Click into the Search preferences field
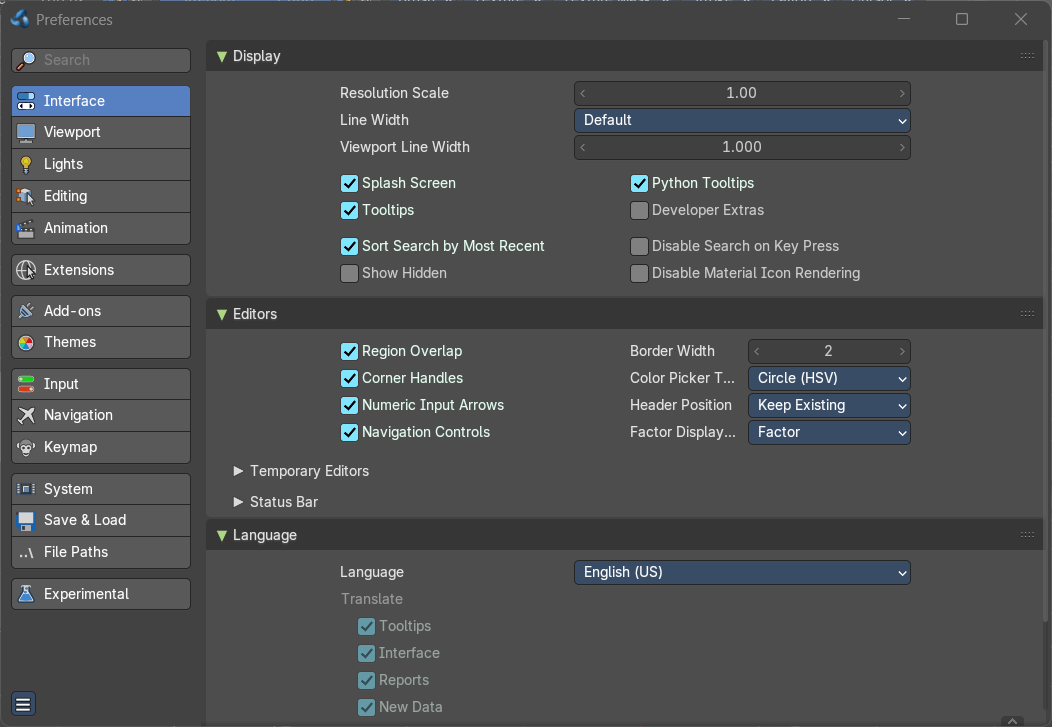Image resolution: width=1052 pixels, height=727 pixels. coord(101,60)
